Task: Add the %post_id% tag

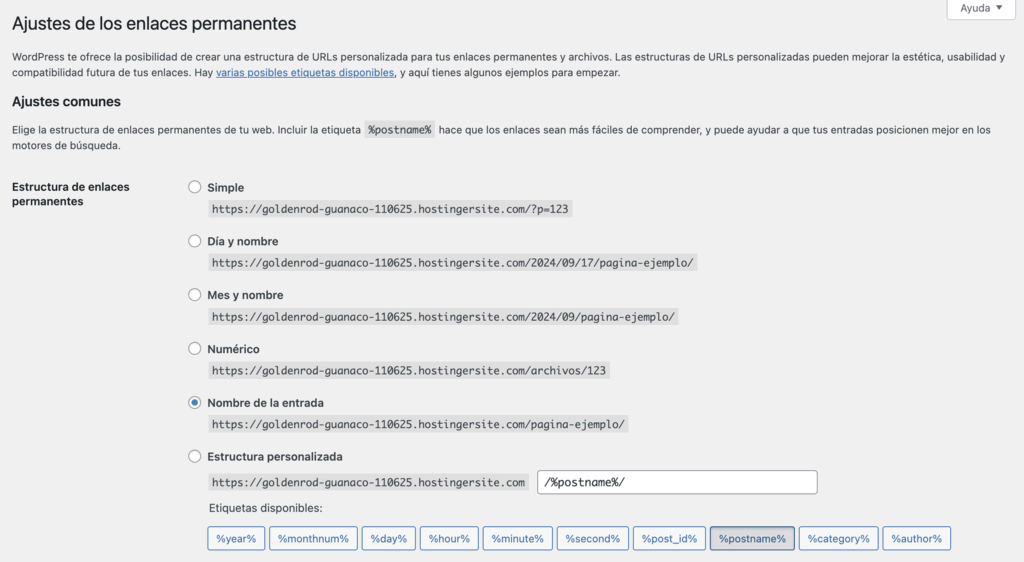Action: pyautogui.click(x=670, y=539)
